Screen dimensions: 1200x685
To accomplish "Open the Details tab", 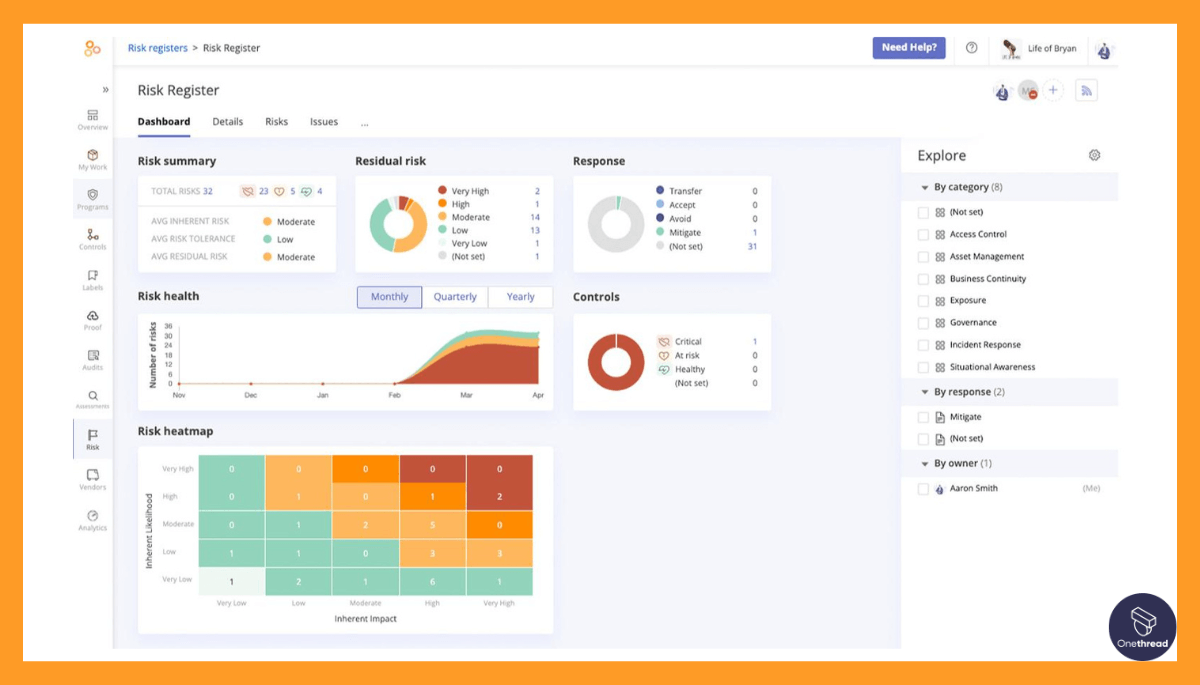I will pos(228,121).
